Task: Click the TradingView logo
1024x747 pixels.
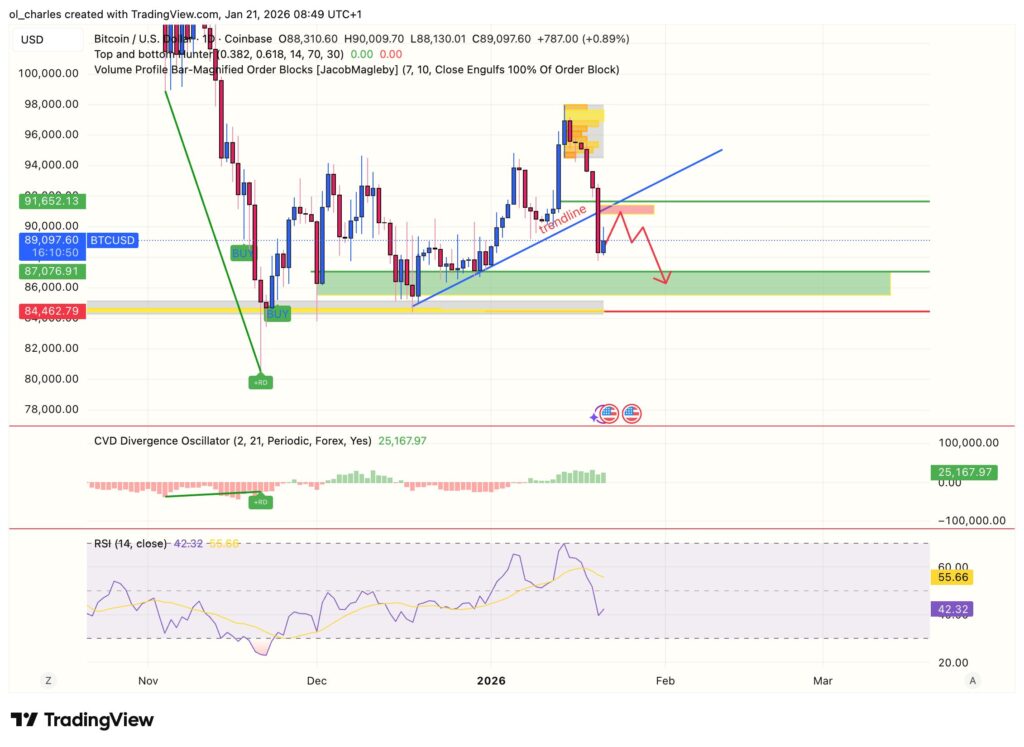Action: point(80,719)
